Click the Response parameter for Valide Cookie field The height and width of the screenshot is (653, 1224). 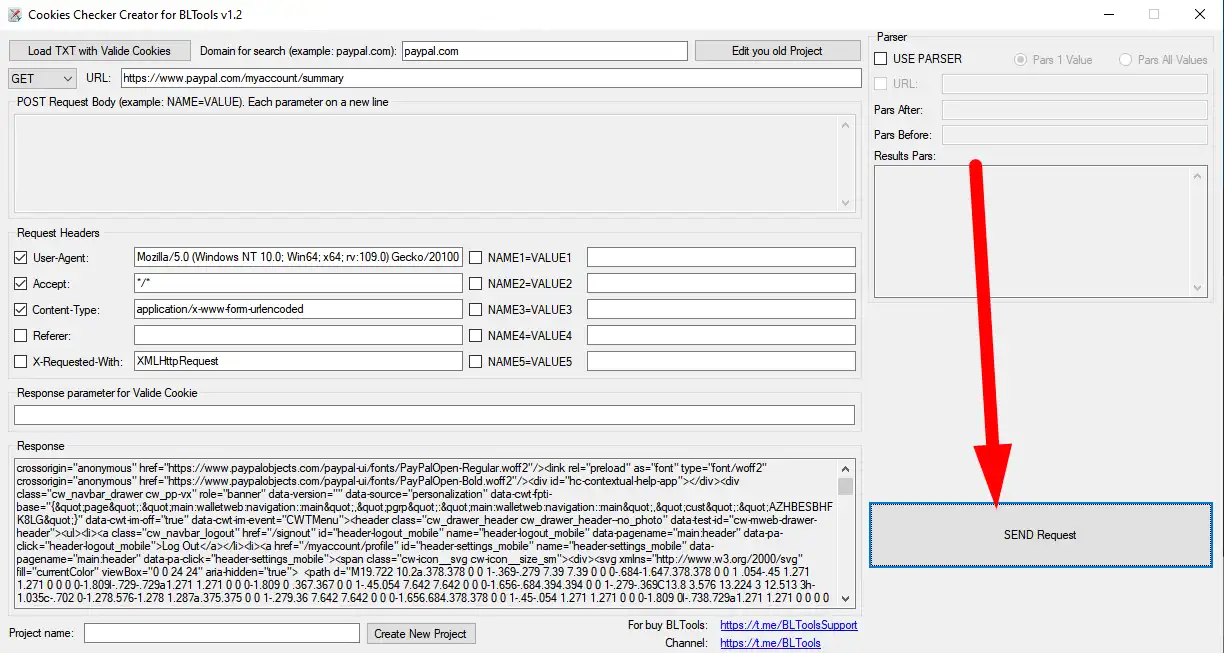point(434,415)
